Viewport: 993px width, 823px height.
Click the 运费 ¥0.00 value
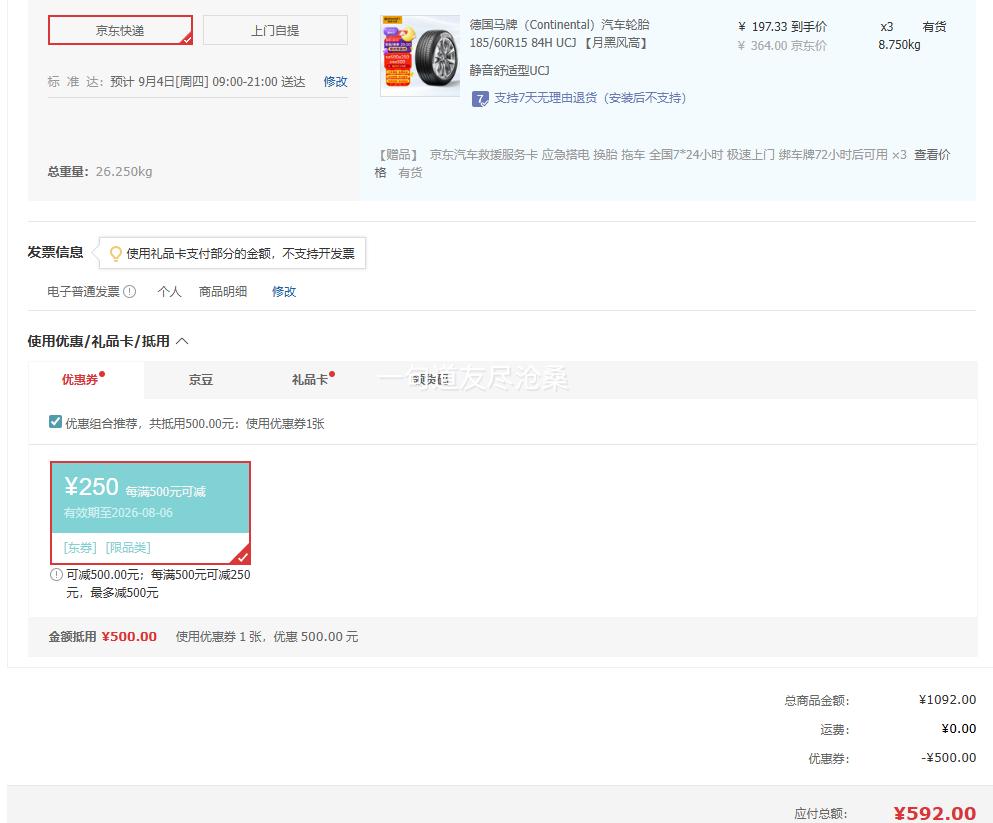[x=959, y=729]
